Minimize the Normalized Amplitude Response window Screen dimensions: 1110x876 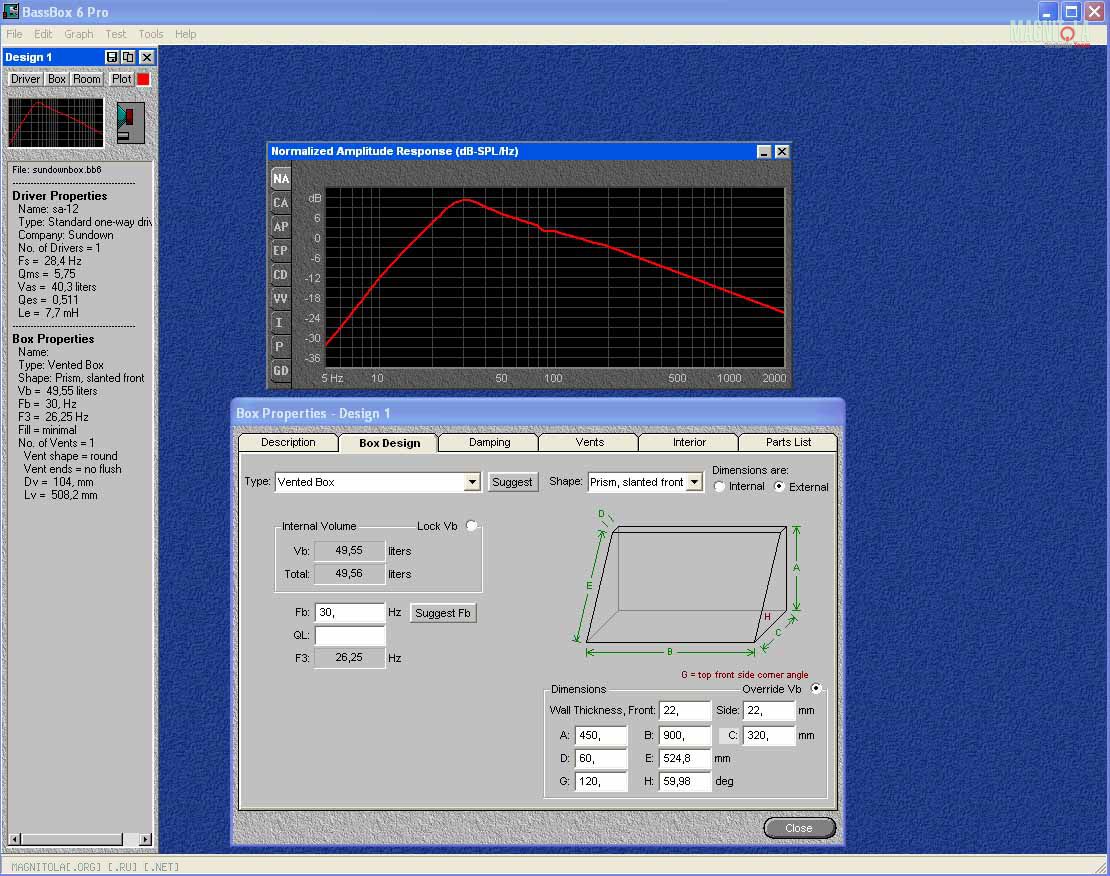pyautogui.click(x=764, y=152)
